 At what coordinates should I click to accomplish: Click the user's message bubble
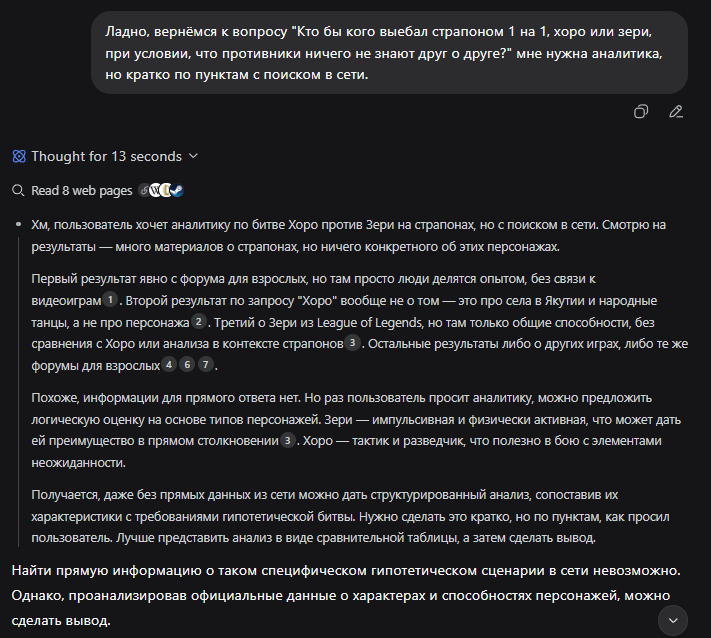[x=389, y=52]
